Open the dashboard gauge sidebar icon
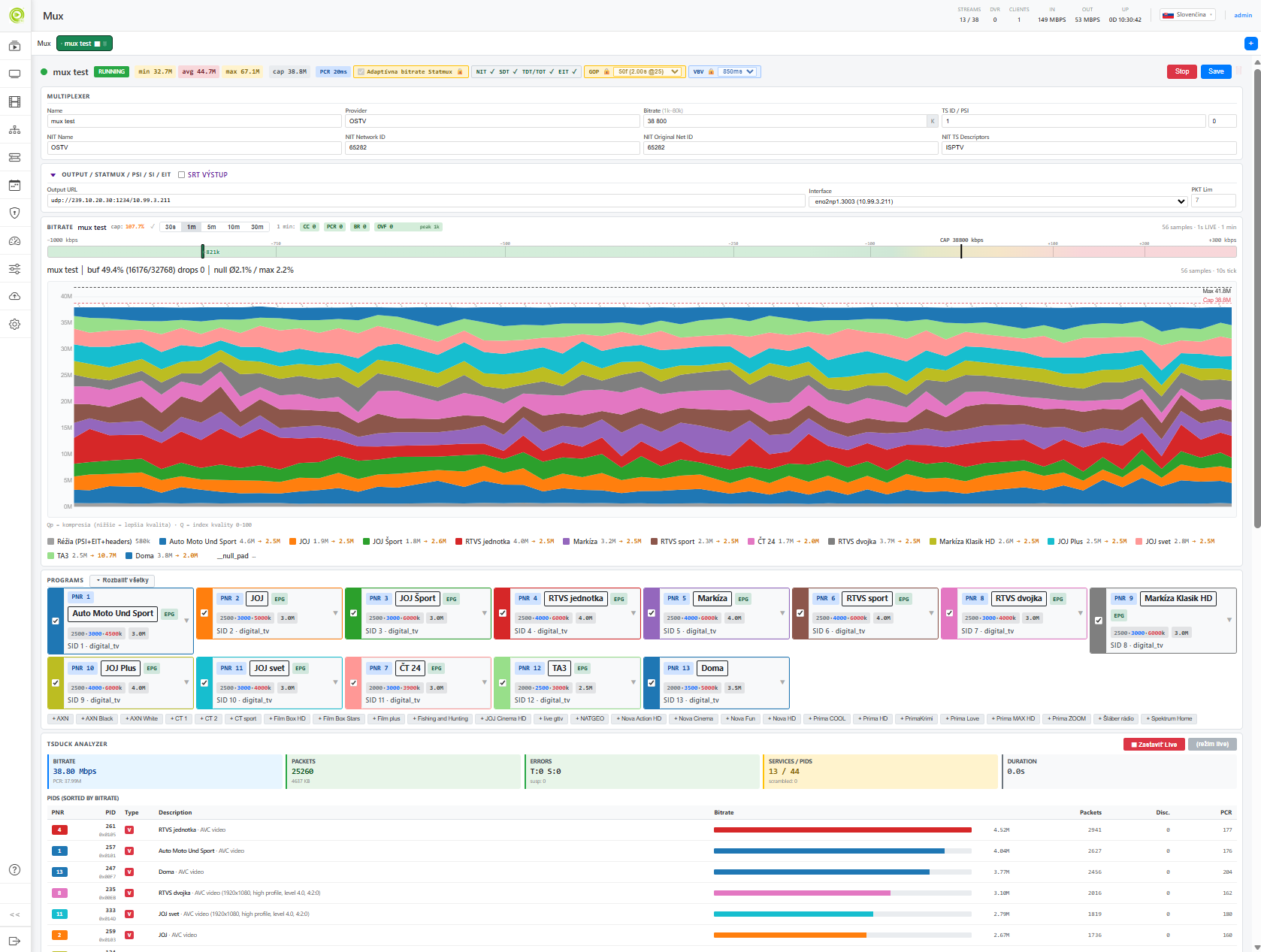The image size is (1261, 952). (x=14, y=241)
